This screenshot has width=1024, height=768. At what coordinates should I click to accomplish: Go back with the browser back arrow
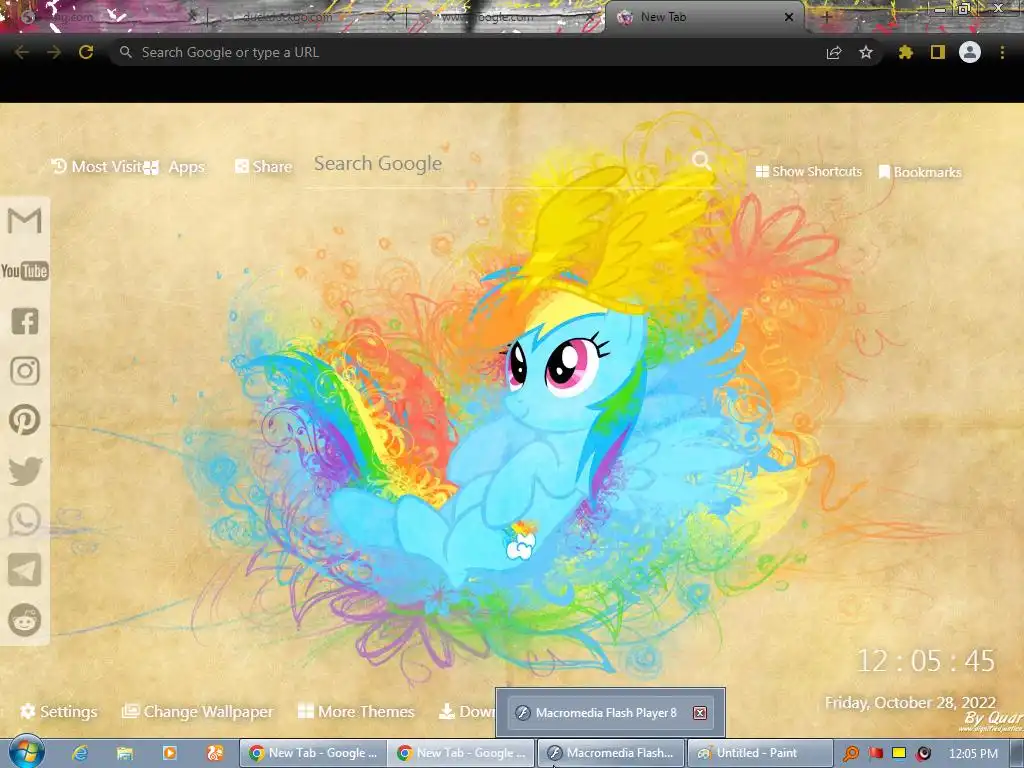click(22, 52)
